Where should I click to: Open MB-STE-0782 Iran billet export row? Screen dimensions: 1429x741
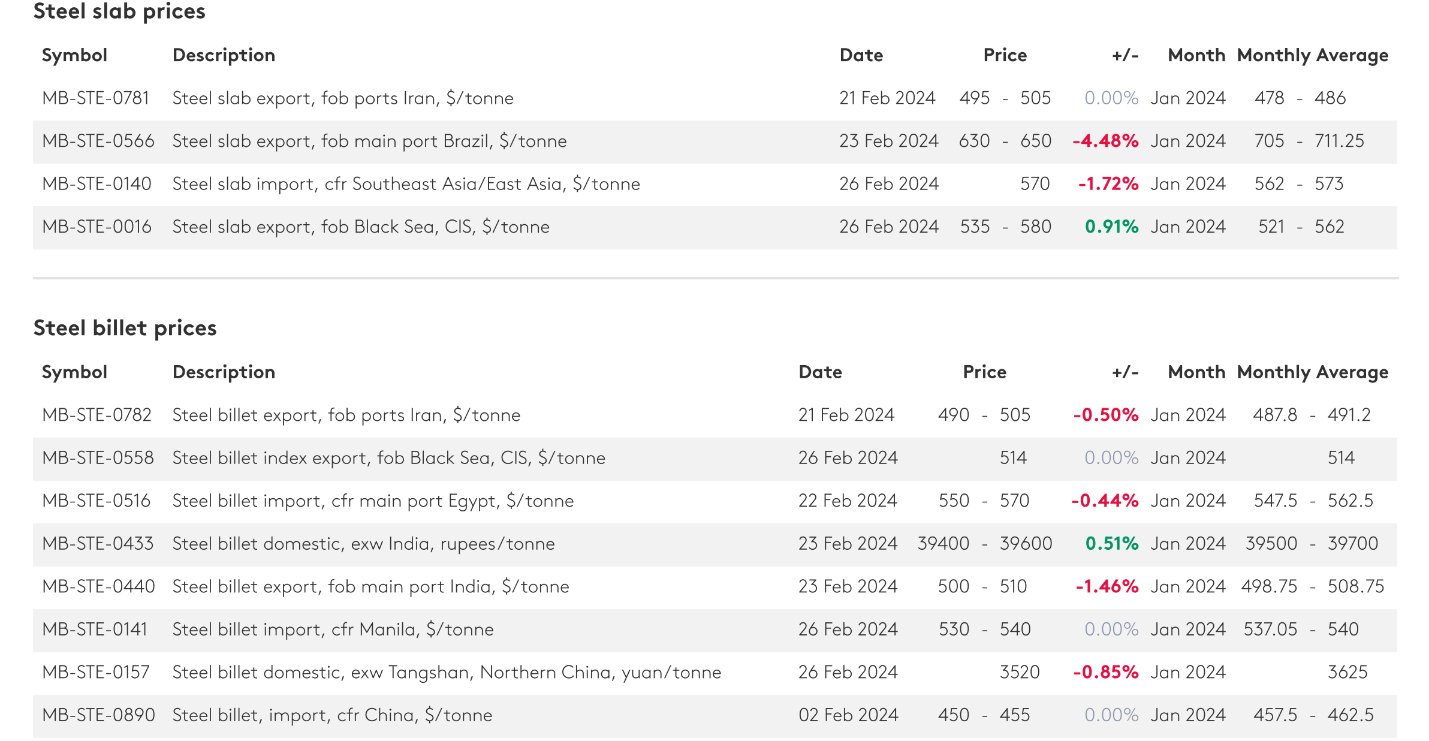(715, 415)
